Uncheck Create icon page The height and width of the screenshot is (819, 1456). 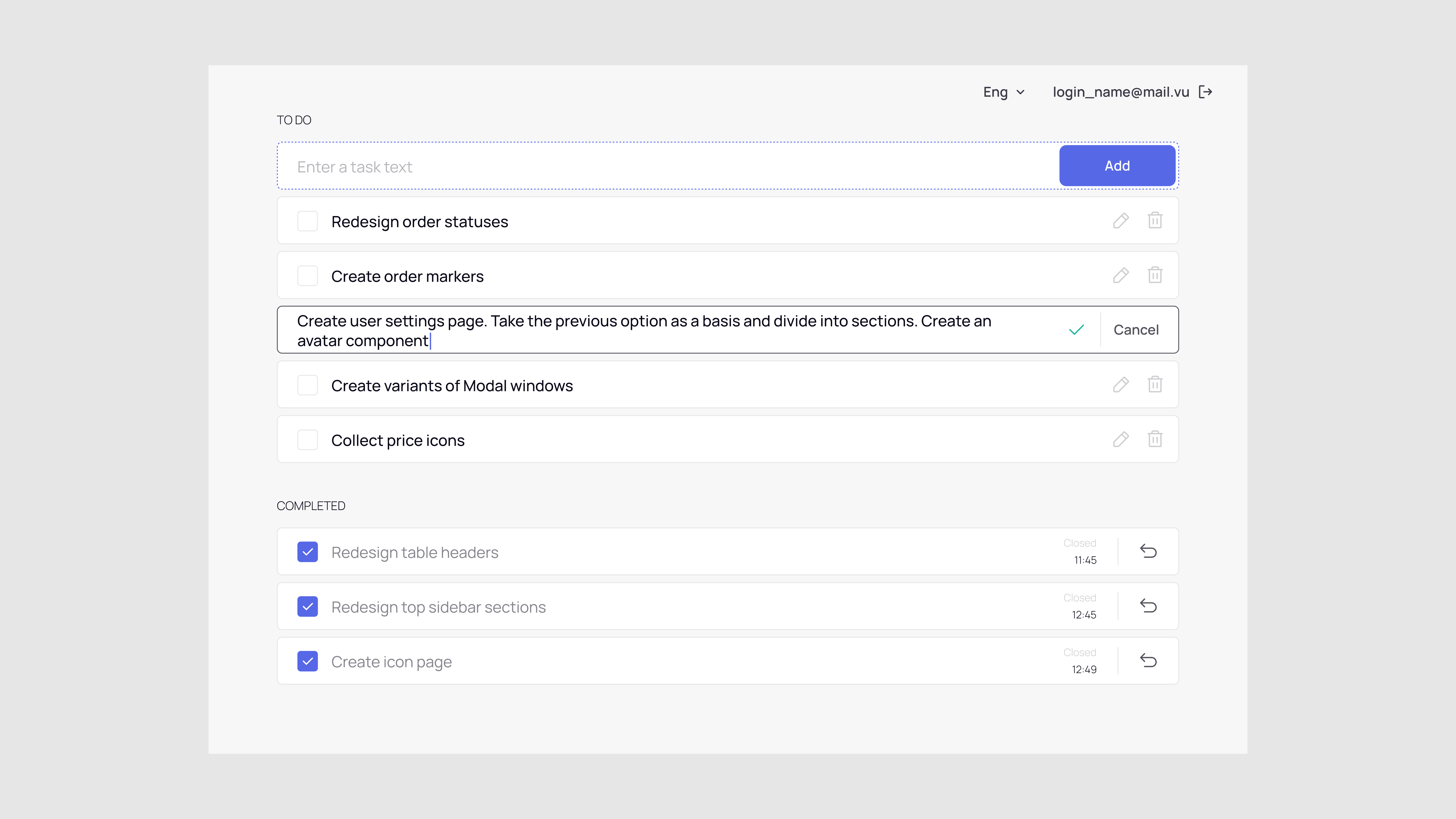(307, 661)
